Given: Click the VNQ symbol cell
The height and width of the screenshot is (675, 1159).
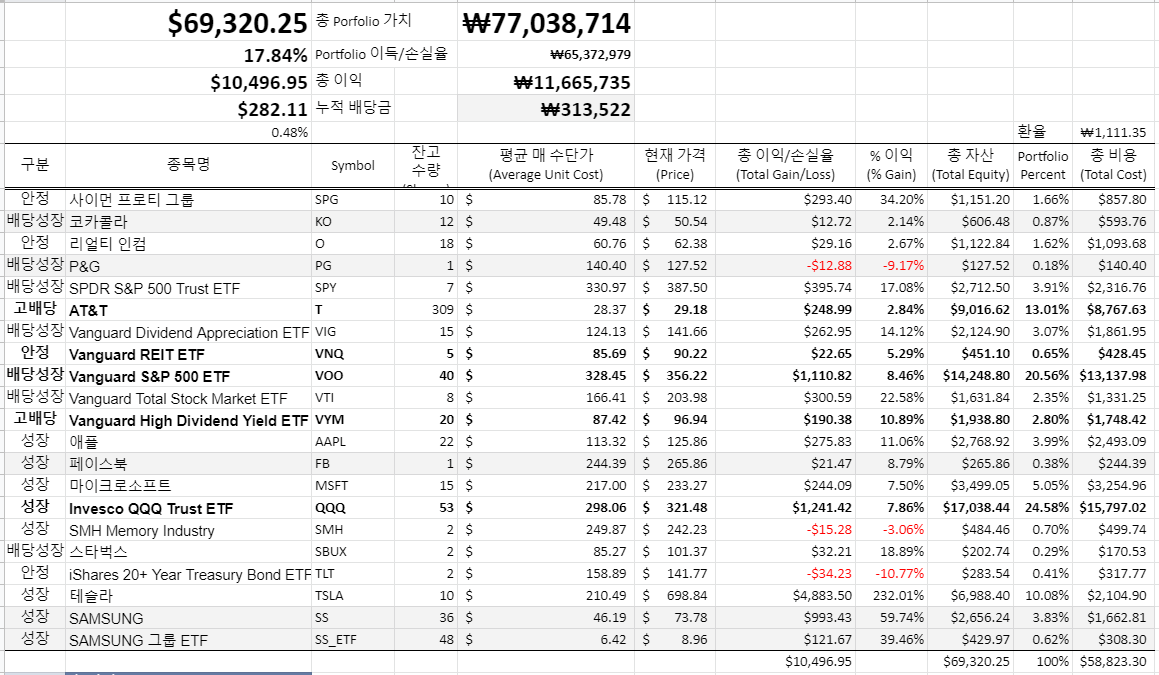Looking at the screenshot, I should [x=353, y=353].
